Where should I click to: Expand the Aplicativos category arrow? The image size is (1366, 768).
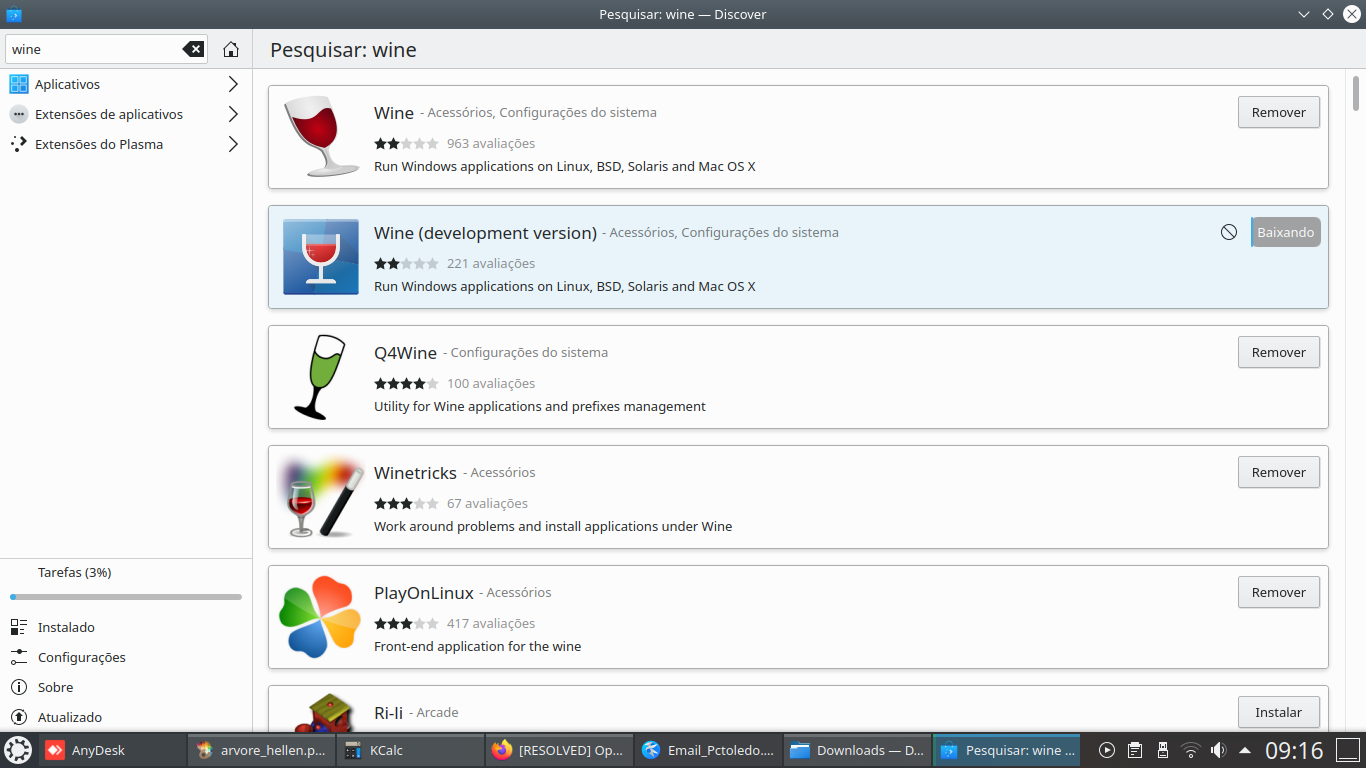click(x=233, y=84)
